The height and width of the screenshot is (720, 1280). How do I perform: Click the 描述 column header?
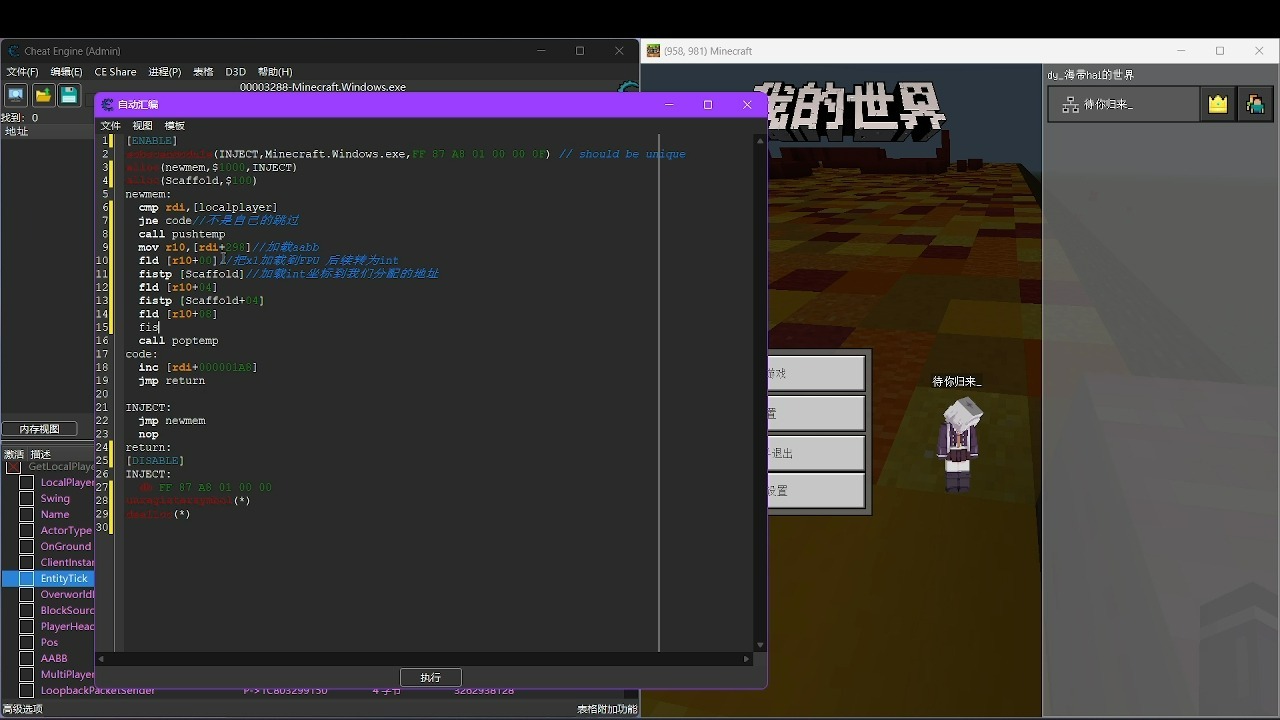click(x=41, y=454)
